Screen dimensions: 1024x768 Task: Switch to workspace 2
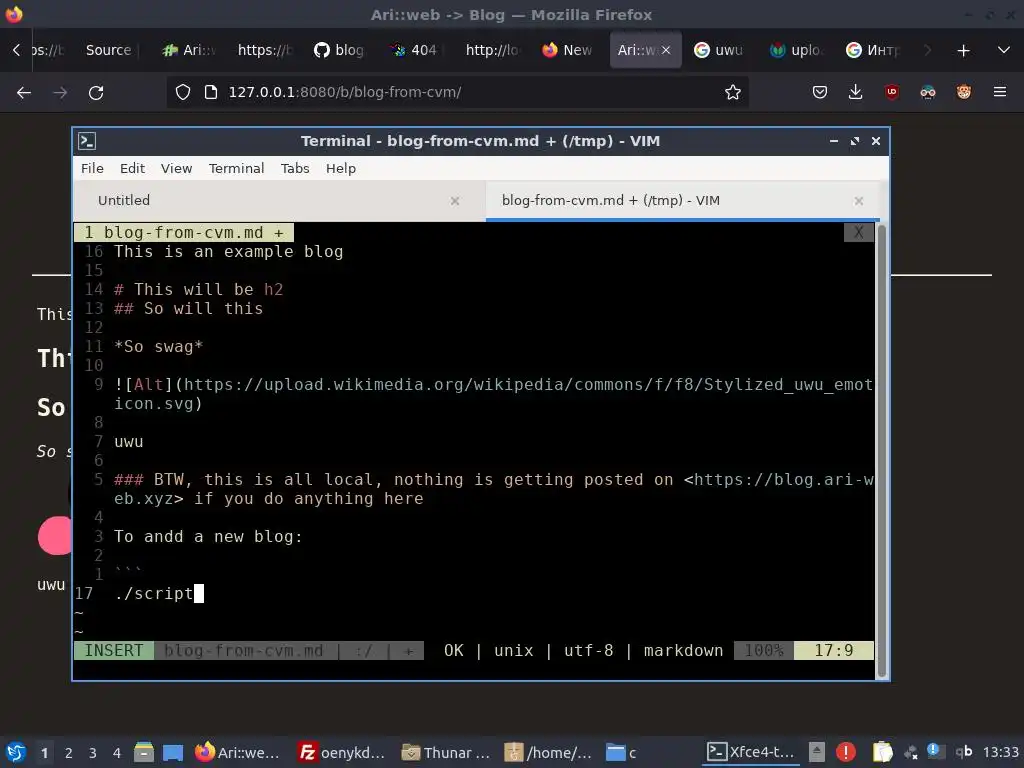pos(69,753)
